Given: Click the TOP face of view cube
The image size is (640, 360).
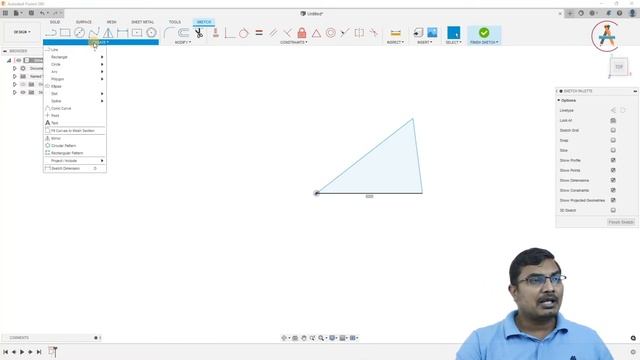Looking at the screenshot, I should [619, 67].
